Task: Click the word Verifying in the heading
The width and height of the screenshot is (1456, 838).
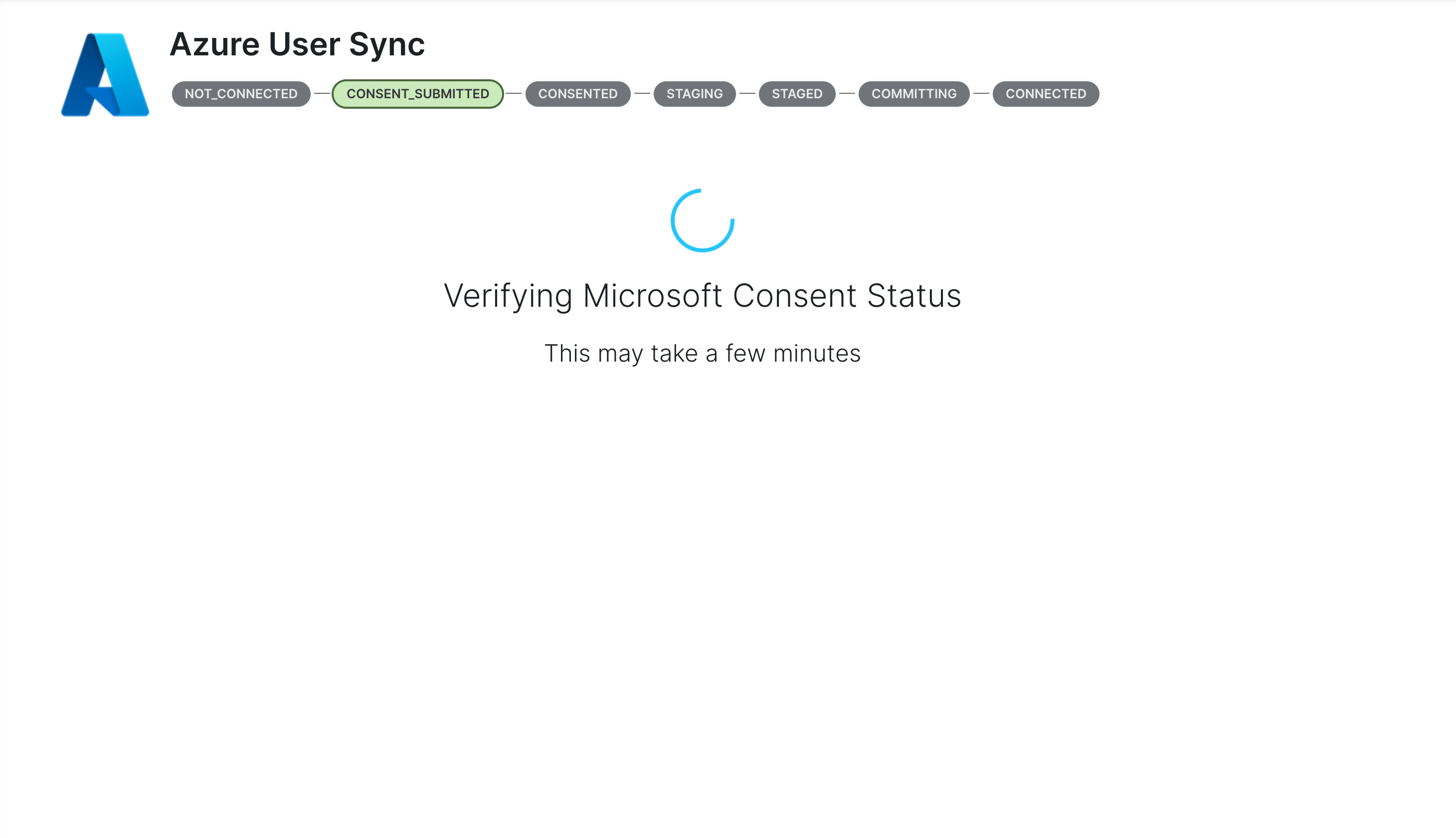Action: point(508,296)
